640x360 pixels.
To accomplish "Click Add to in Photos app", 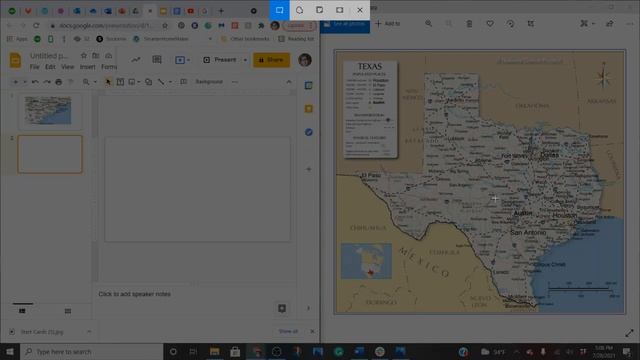I will pyautogui.click(x=387, y=24).
